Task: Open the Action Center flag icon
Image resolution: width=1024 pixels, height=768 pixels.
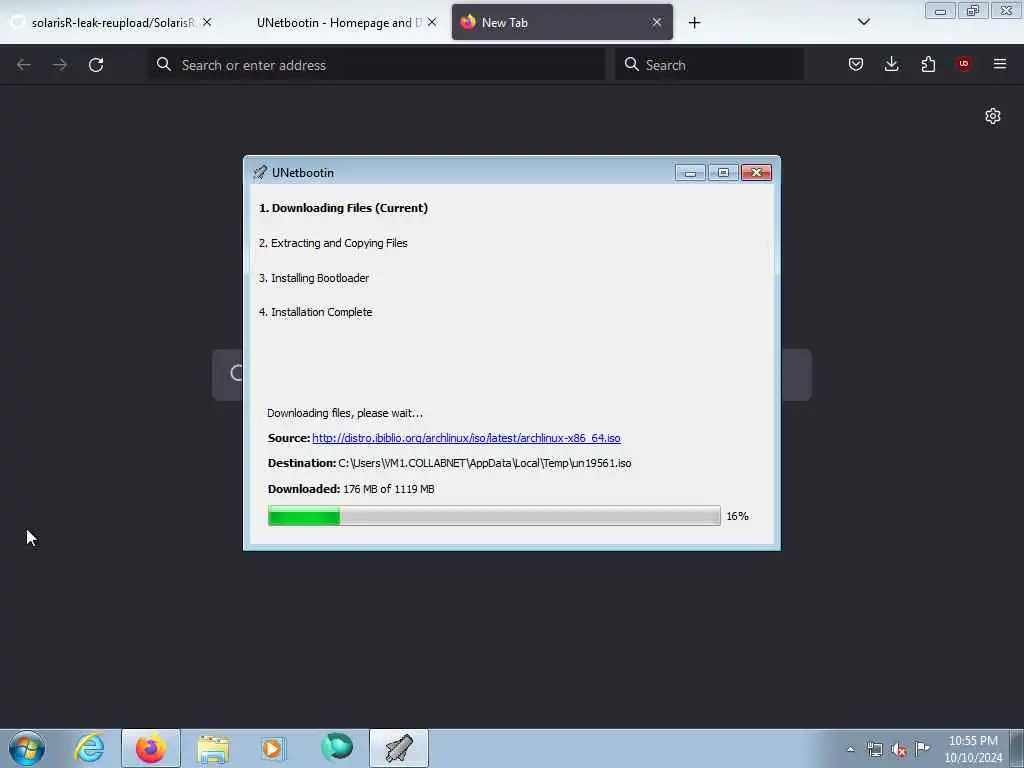Action: (923, 748)
